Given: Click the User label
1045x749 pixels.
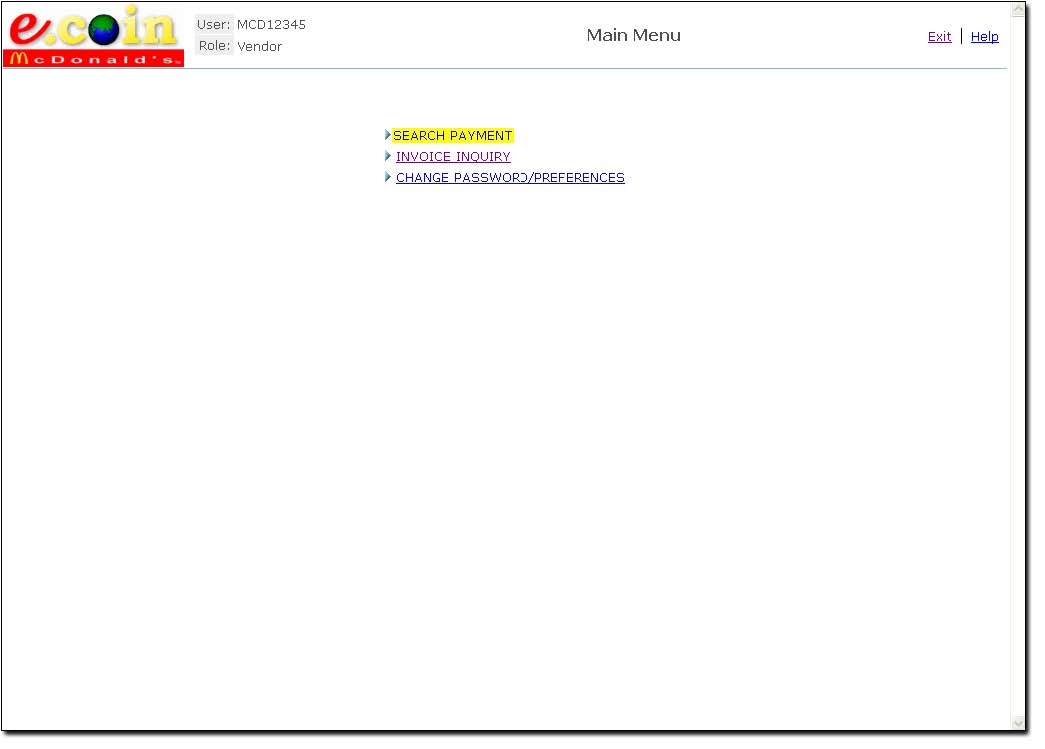Looking at the screenshot, I should (x=213, y=25).
